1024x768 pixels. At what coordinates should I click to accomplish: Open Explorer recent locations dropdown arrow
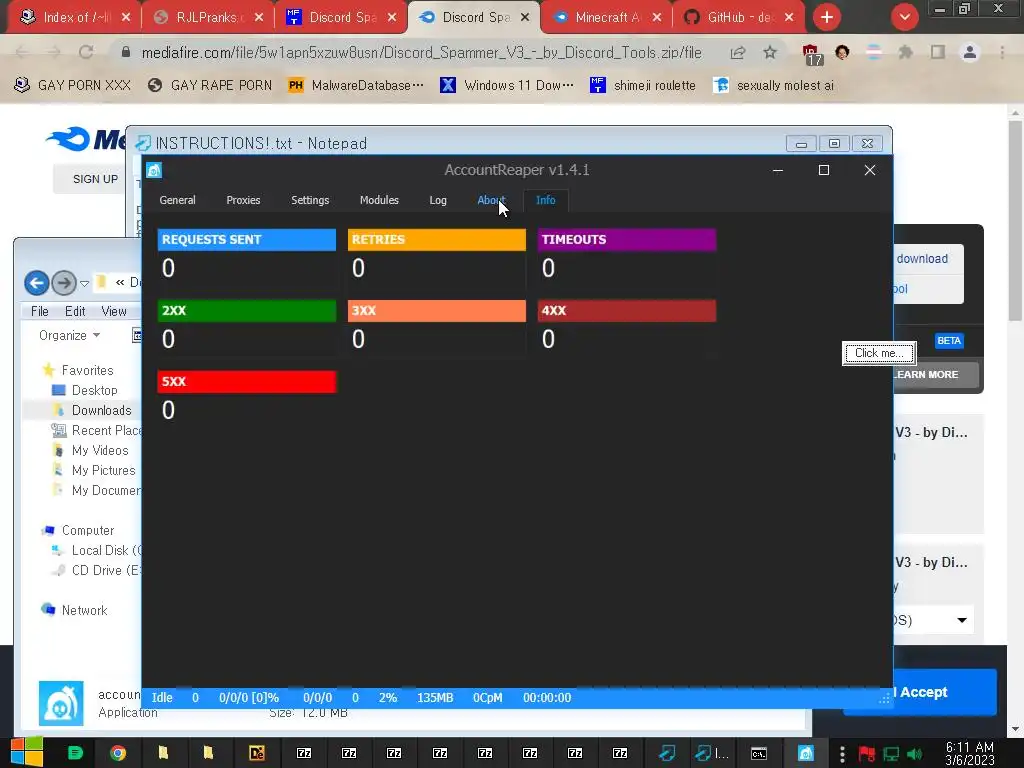pos(84,283)
